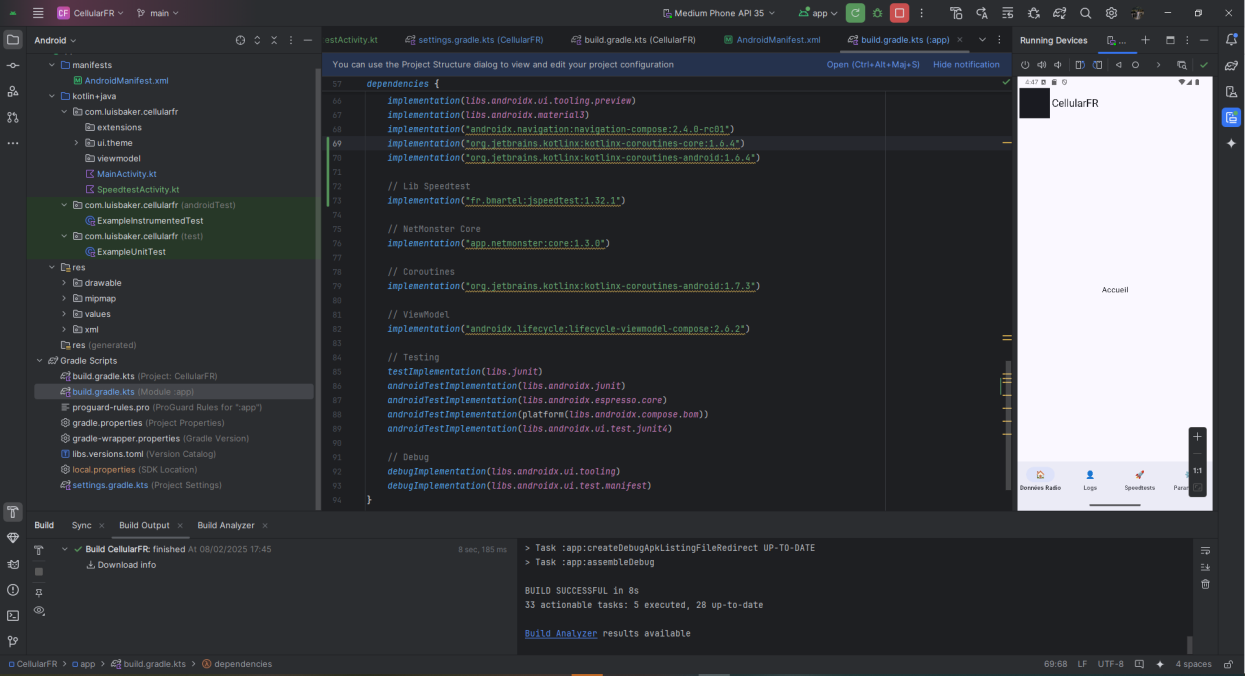Click the Hide notification link
The image size is (1245, 676).
[x=966, y=64]
